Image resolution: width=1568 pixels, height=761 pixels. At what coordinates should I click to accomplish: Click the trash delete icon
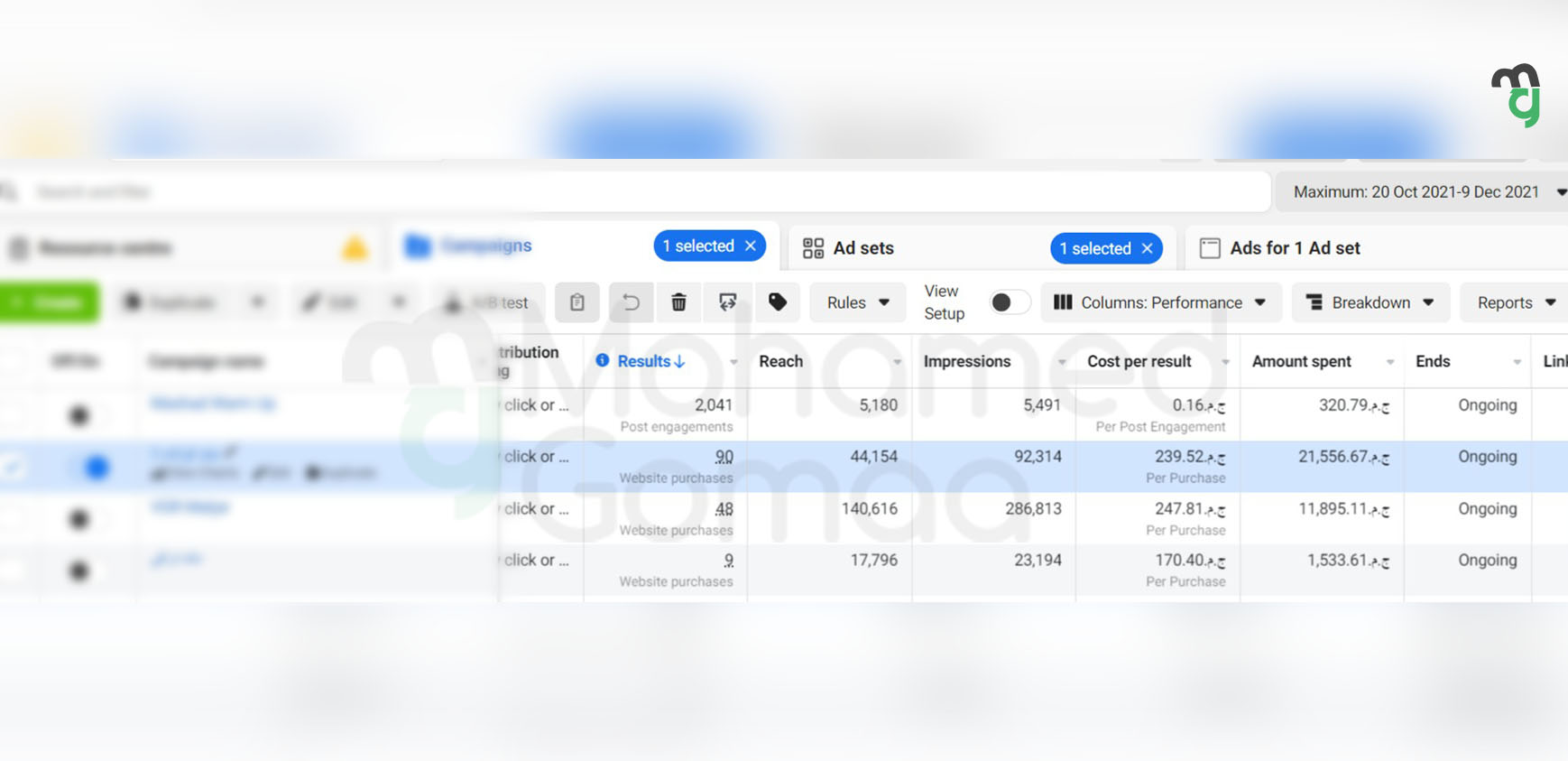[679, 302]
